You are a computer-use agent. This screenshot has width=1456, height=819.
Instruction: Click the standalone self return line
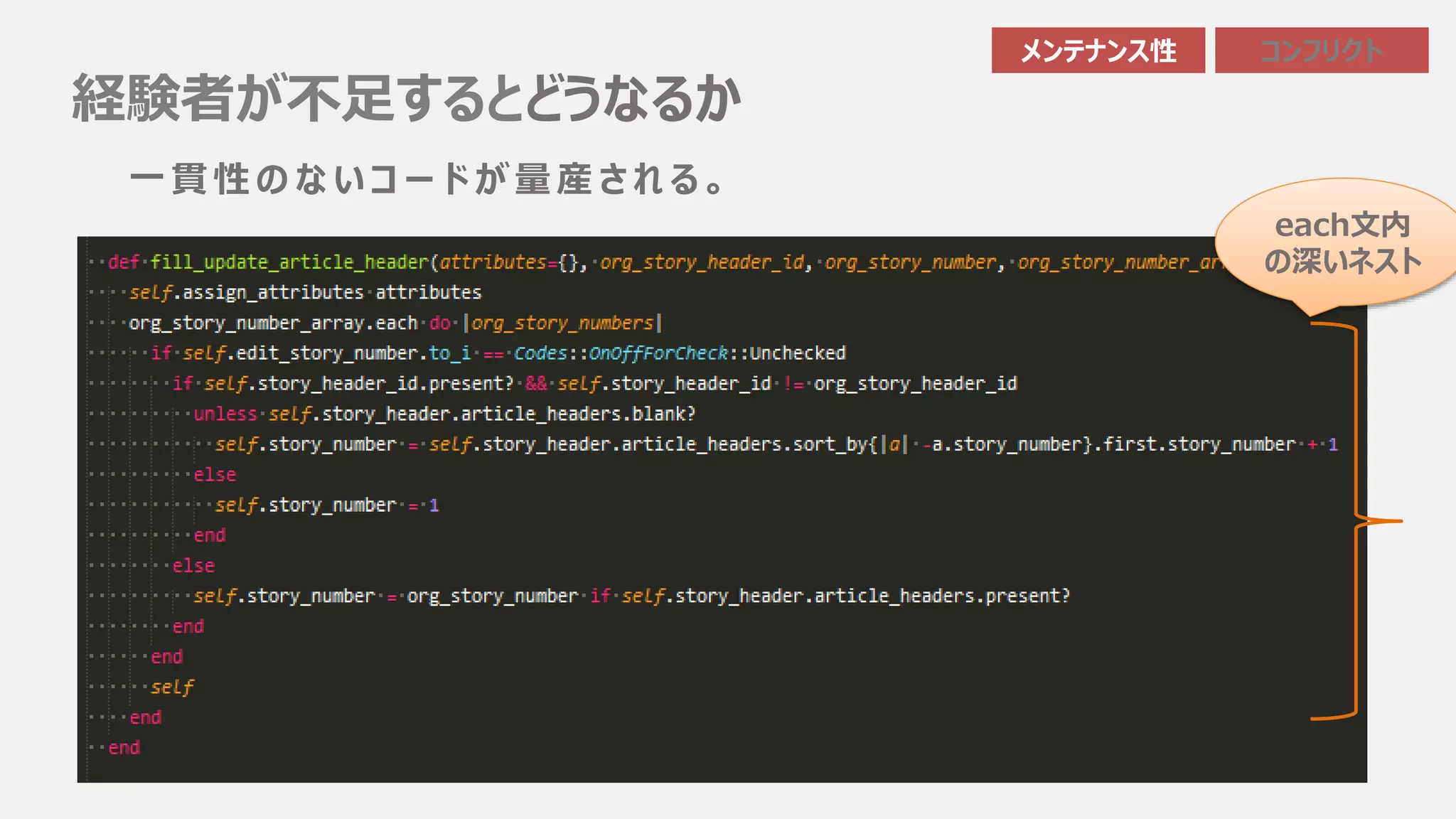click(x=172, y=687)
